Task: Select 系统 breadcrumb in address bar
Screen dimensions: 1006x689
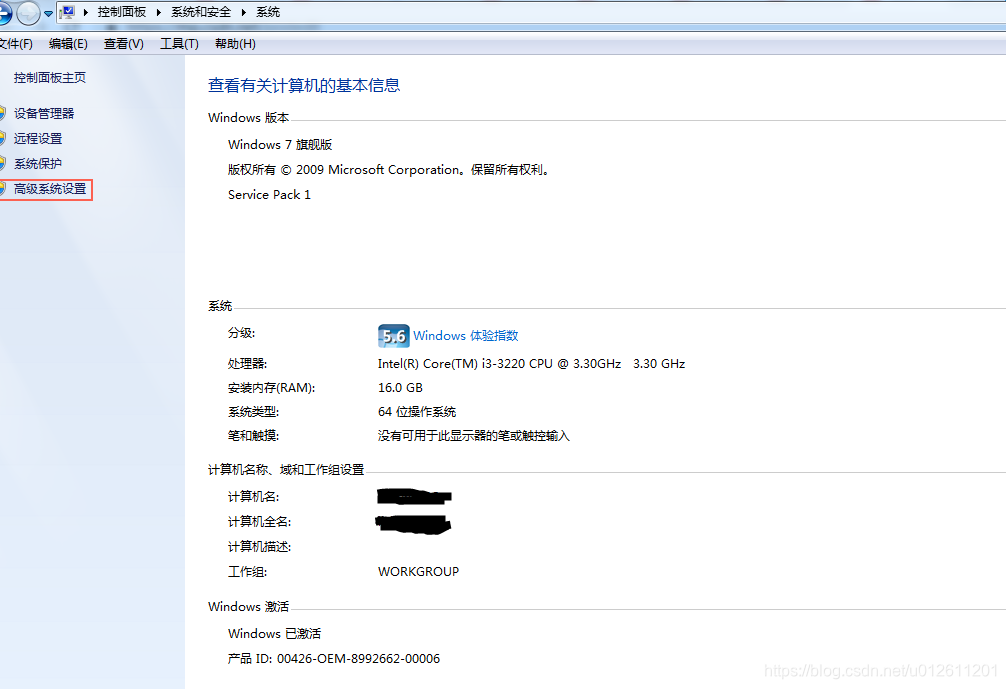Action: click(268, 12)
